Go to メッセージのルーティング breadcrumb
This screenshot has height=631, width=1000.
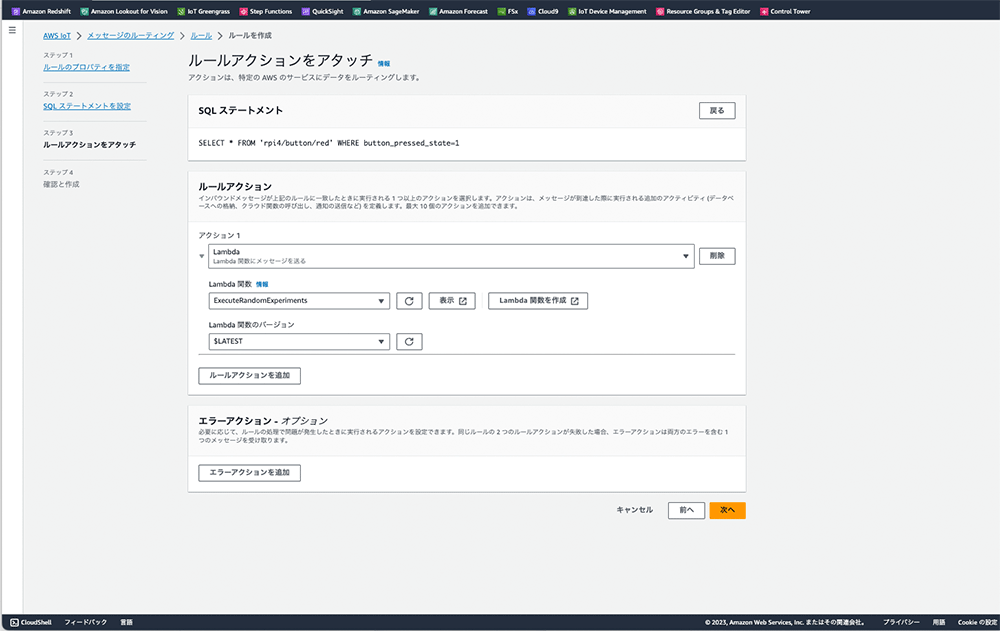130,36
